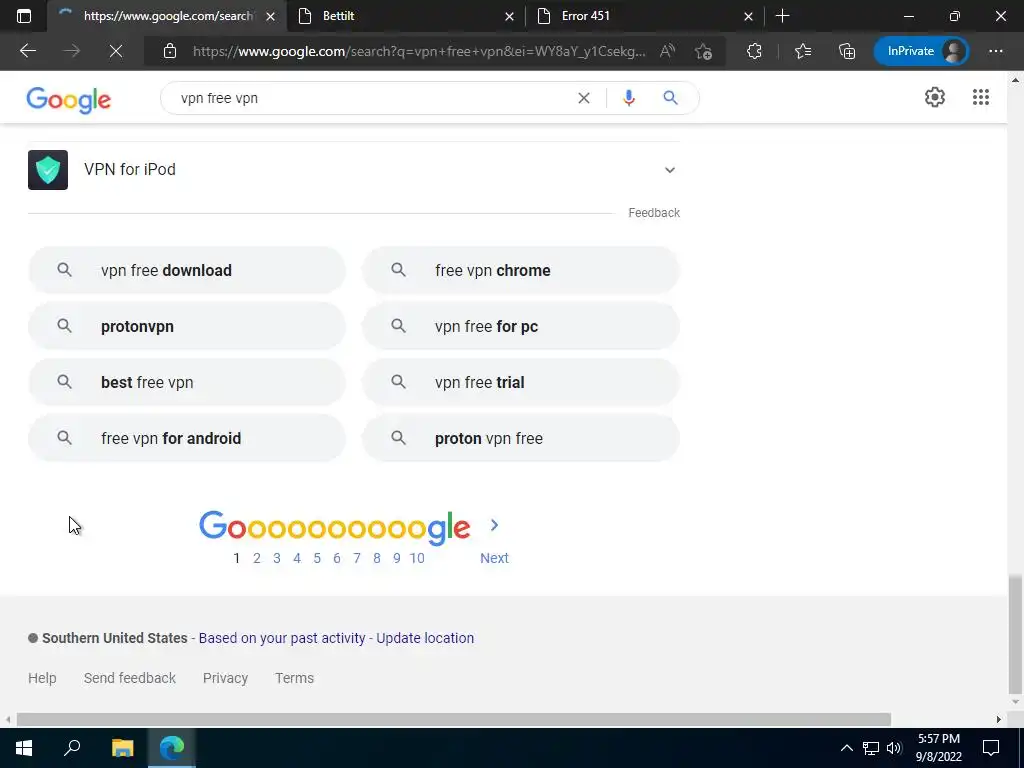Open the Terms footer link
The height and width of the screenshot is (768, 1024).
pyautogui.click(x=295, y=678)
